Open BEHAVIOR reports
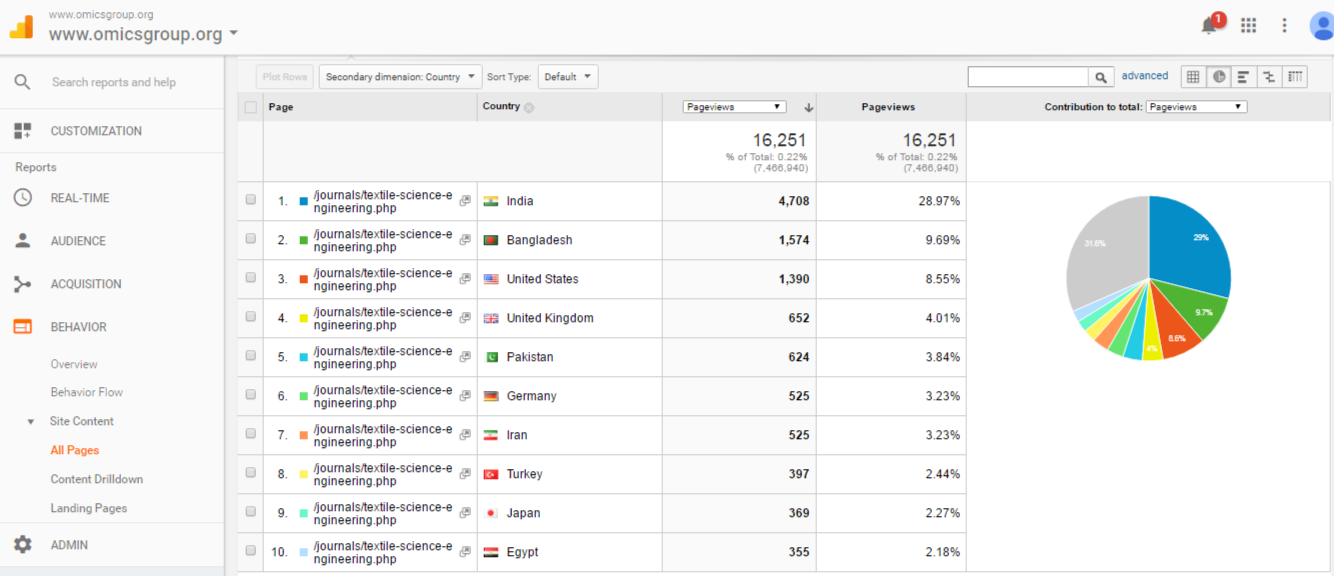The image size is (1334, 576). point(78,327)
